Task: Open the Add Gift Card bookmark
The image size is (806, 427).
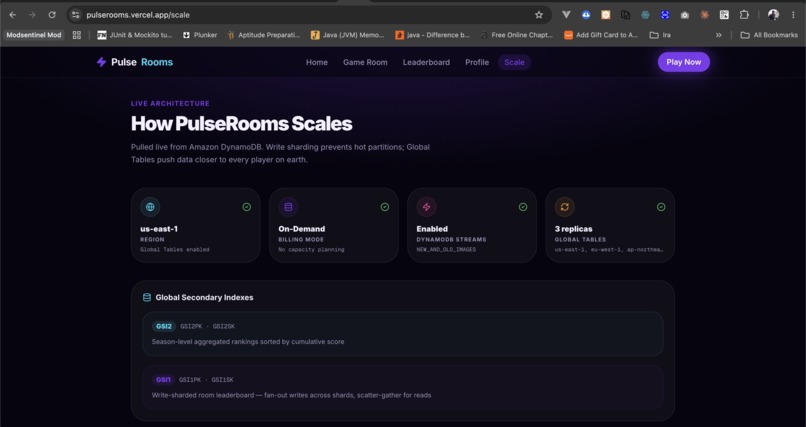Action: click(x=601, y=35)
